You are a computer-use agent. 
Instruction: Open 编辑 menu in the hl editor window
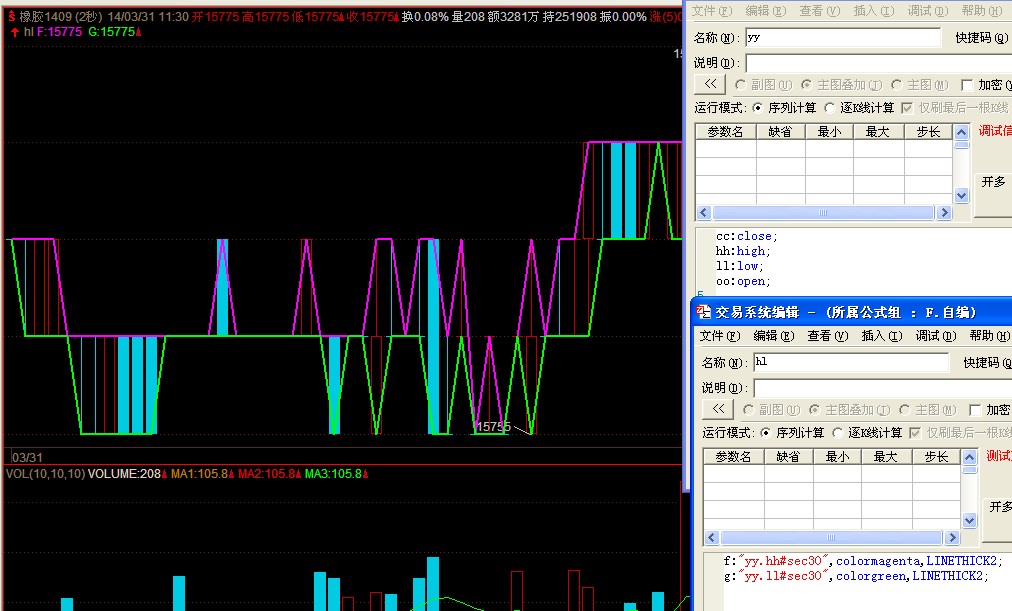pos(774,336)
